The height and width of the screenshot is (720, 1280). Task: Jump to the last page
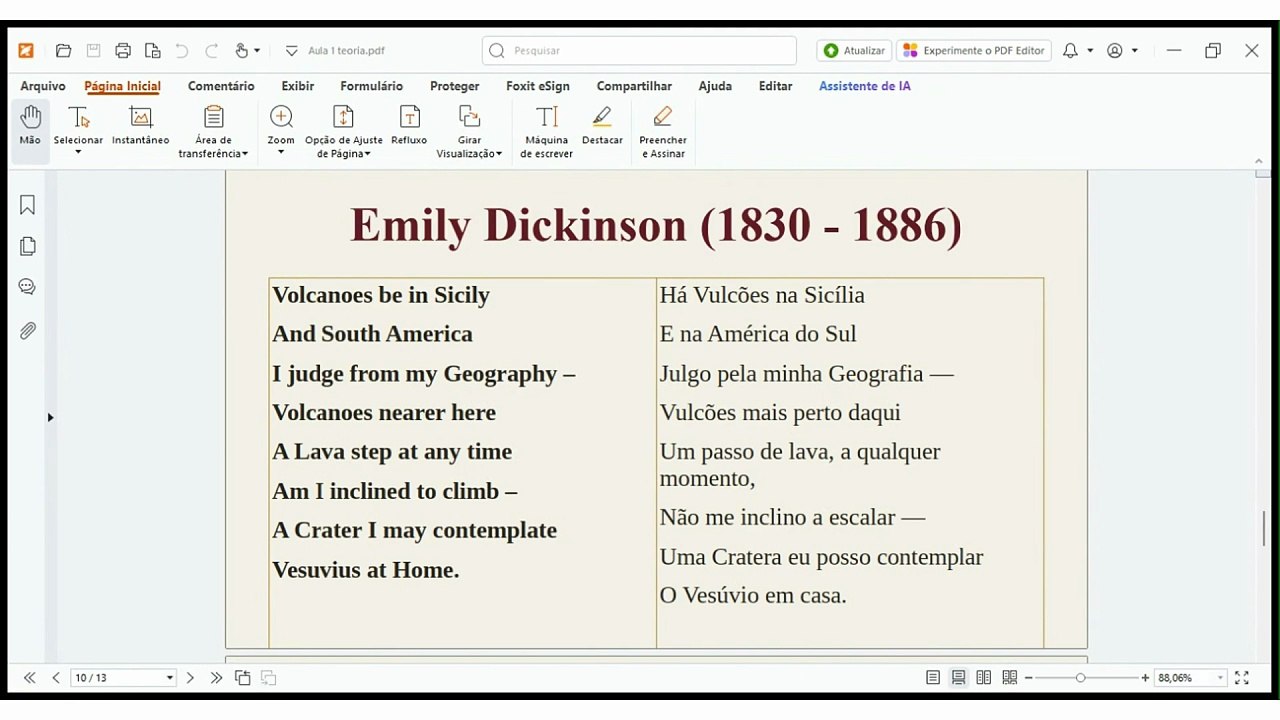216,678
